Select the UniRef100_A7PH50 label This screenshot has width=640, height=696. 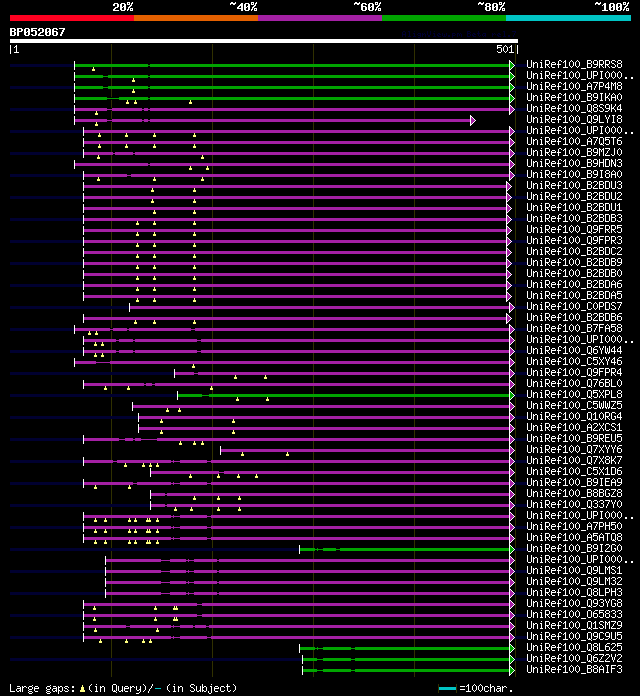click(574, 526)
